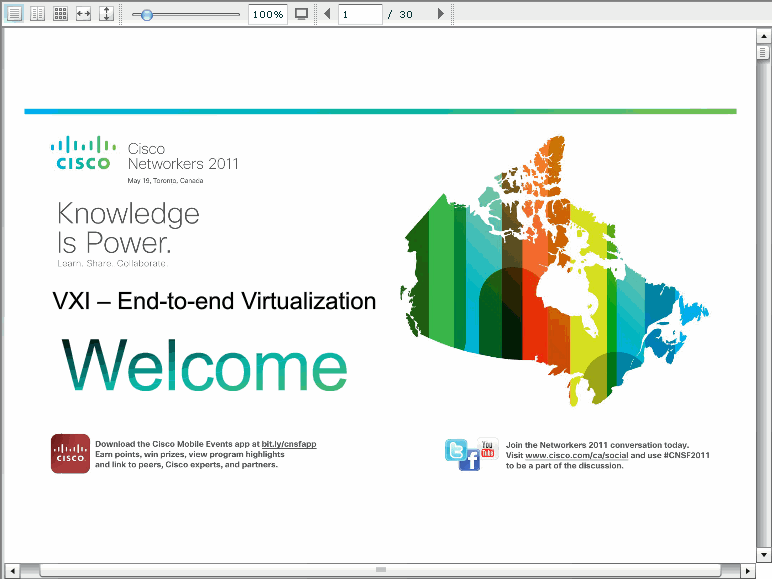Click the horizontal scrollbar thumb
772x579 pixels.
[x=380, y=570]
